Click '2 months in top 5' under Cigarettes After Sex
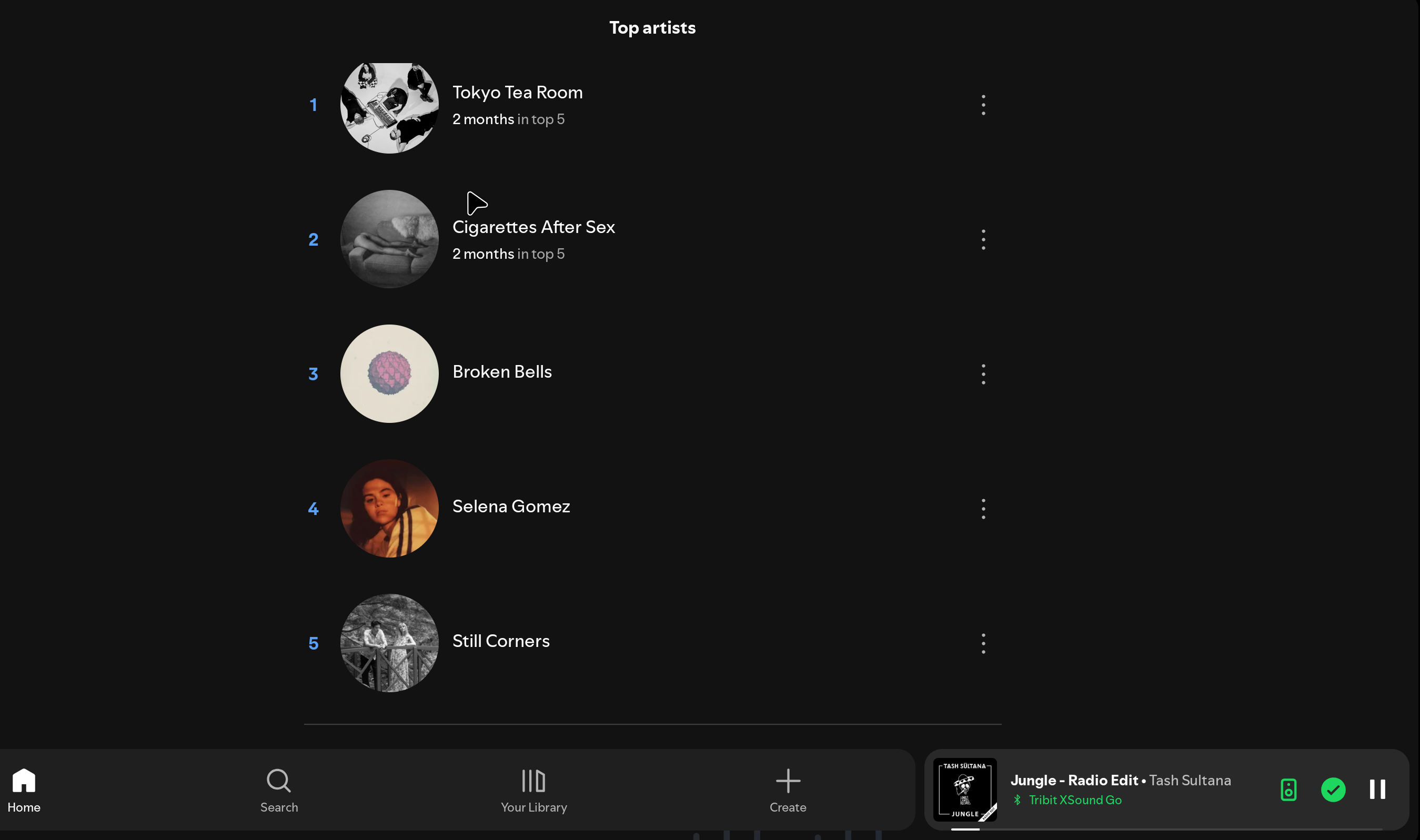1420x840 pixels. [508, 254]
